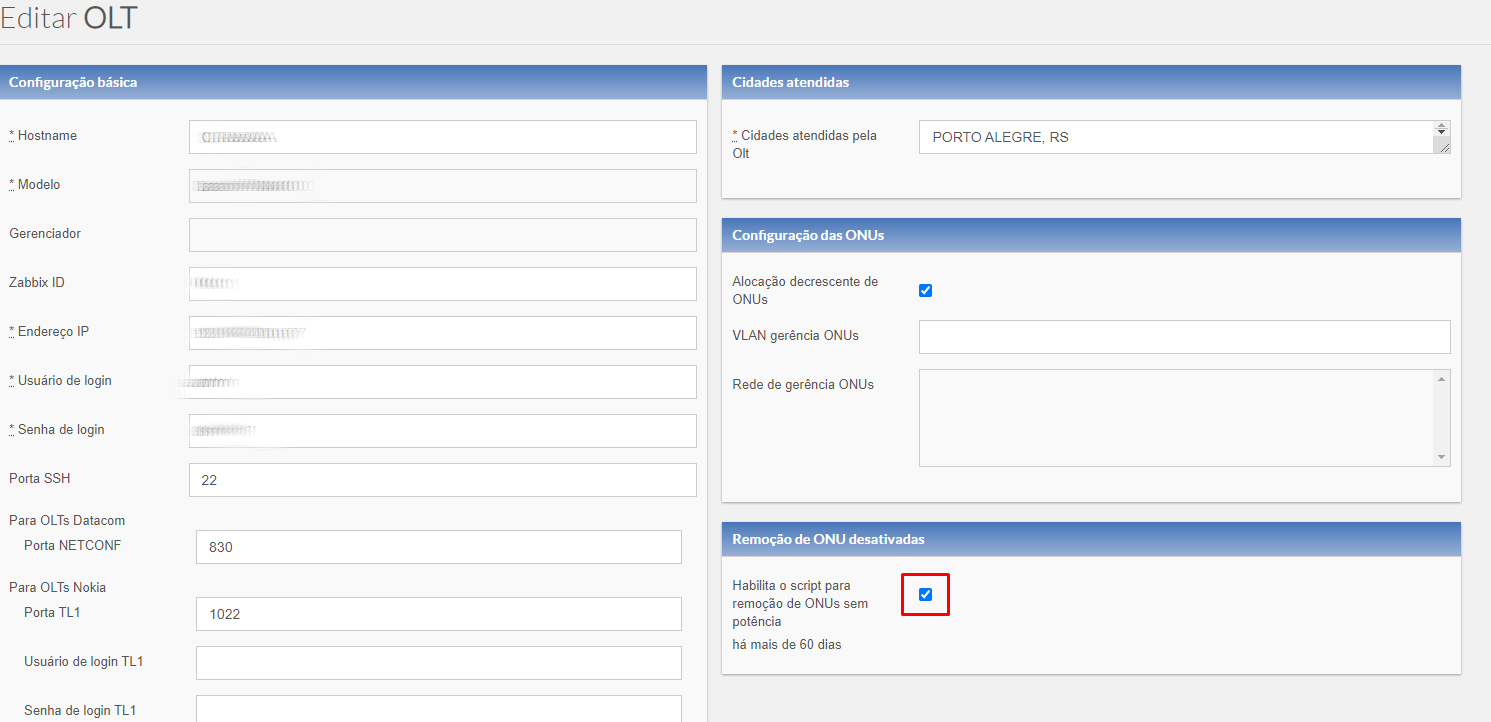Image resolution: width=1491 pixels, height=722 pixels.
Task: Toggle the Alocação decrescente de ONUs checkbox
Action: [925, 291]
